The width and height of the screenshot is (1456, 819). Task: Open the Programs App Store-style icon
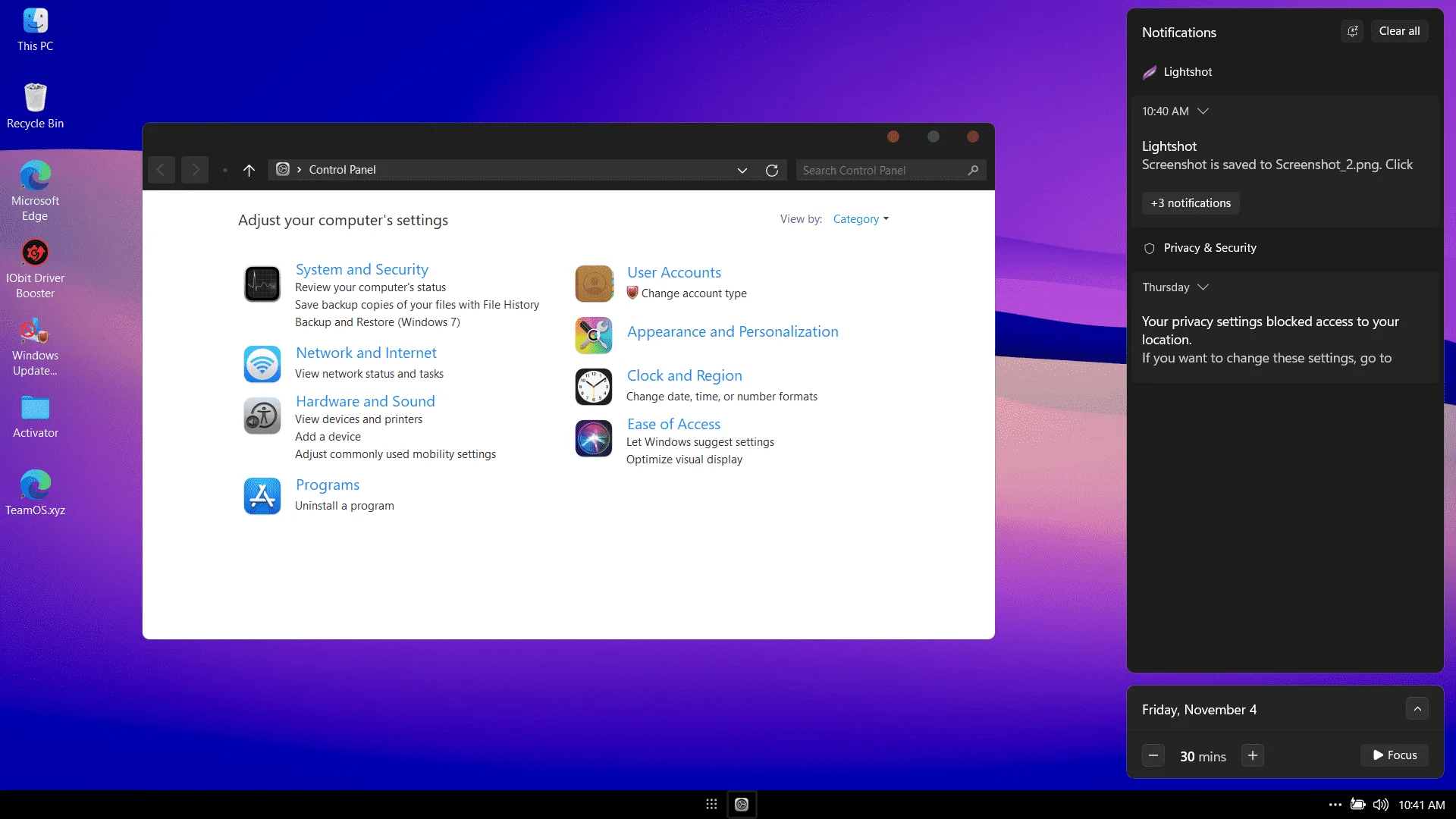(x=262, y=496)
